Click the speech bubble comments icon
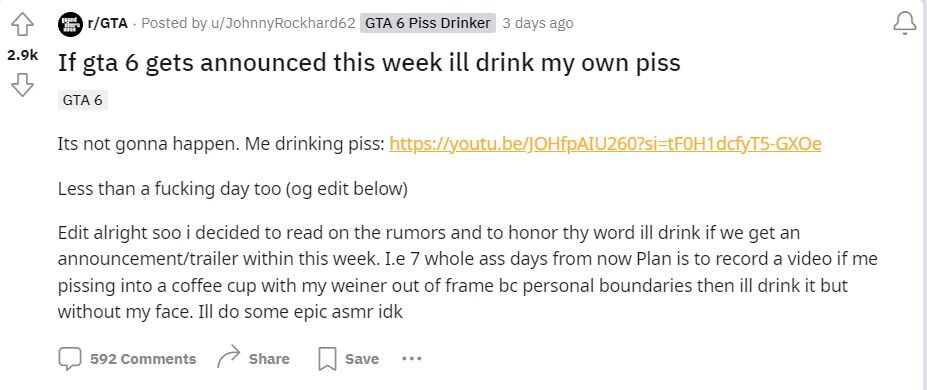 70,359
